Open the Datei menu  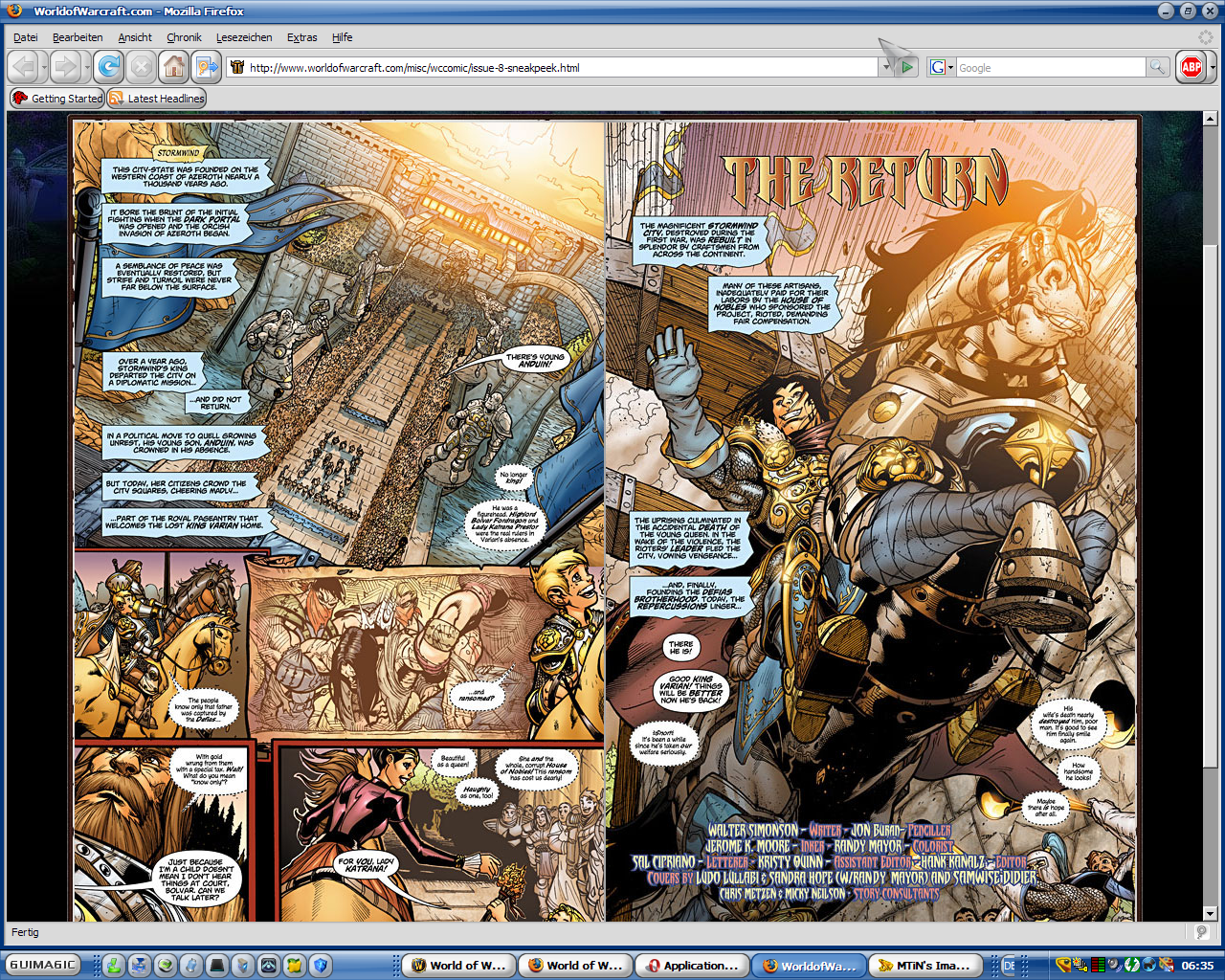tap(26, 37)
